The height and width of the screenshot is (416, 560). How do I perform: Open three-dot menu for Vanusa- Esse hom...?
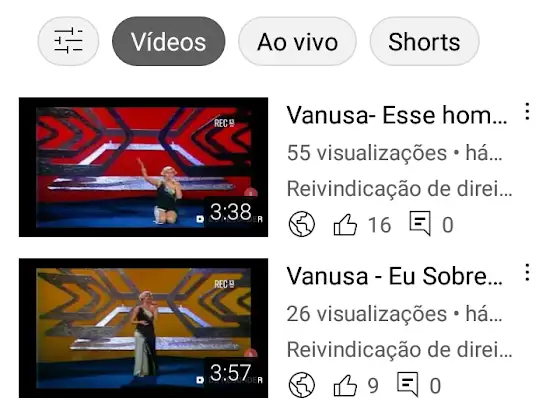[528, 111]
